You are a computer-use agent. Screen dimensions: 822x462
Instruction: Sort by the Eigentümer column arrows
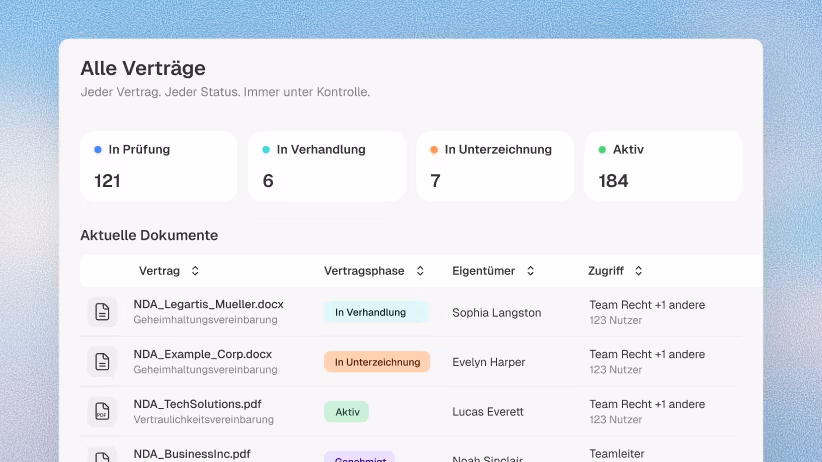click(531, 271)
